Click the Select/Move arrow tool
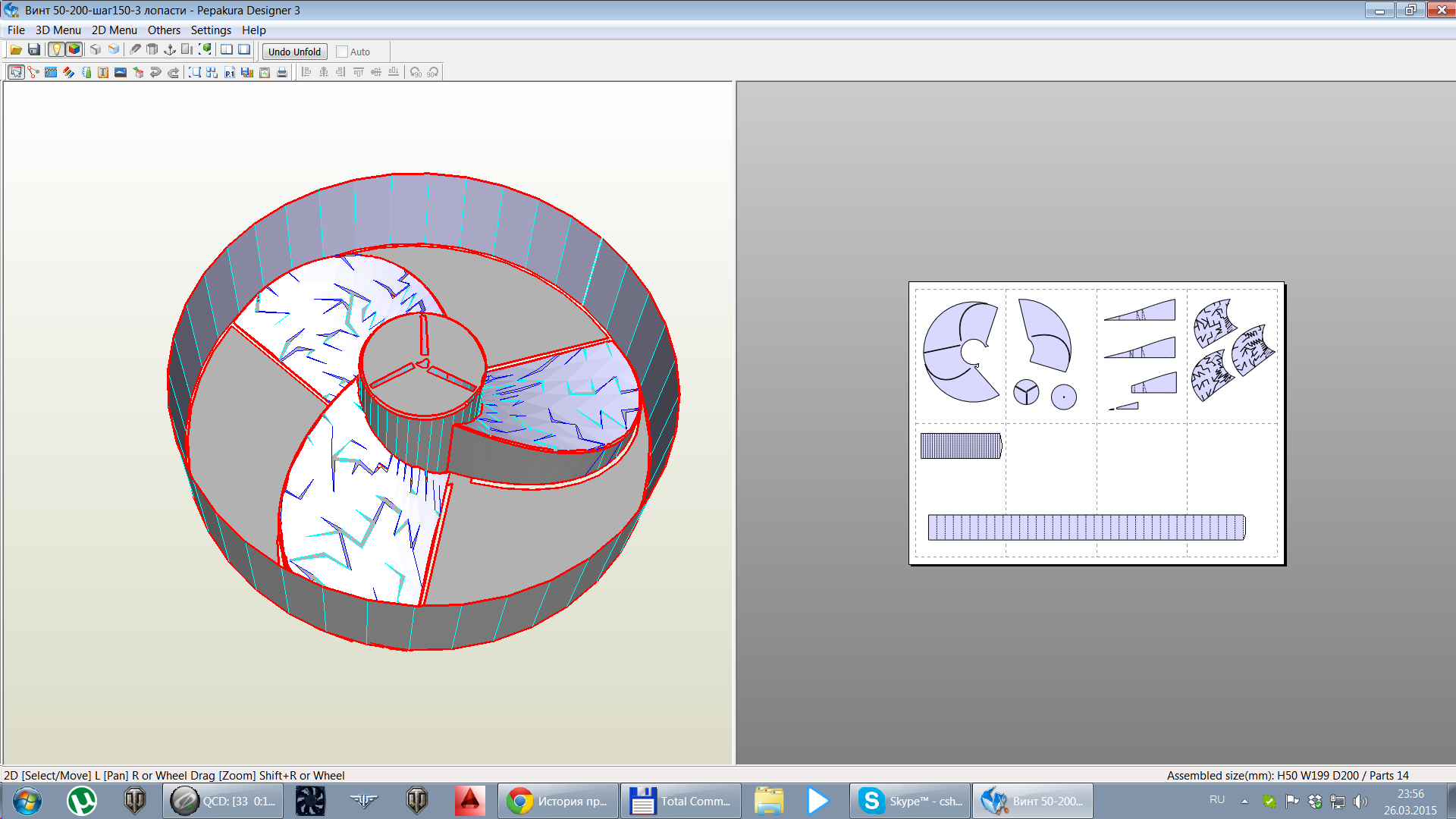The image size is (1456, 819). tap(16, 73)
